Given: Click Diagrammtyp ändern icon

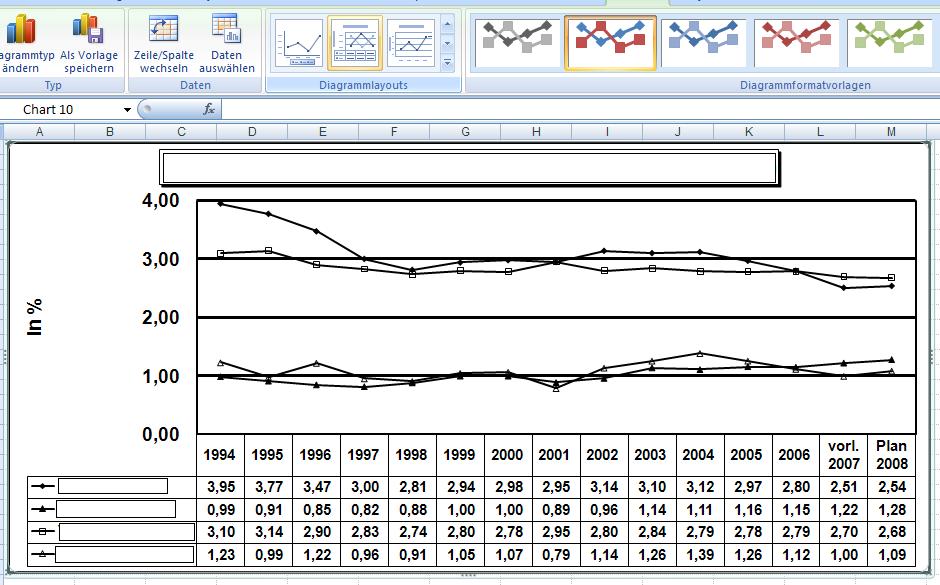Looking at the screenshot, I should pyautogui.click(x=20, y=30).
